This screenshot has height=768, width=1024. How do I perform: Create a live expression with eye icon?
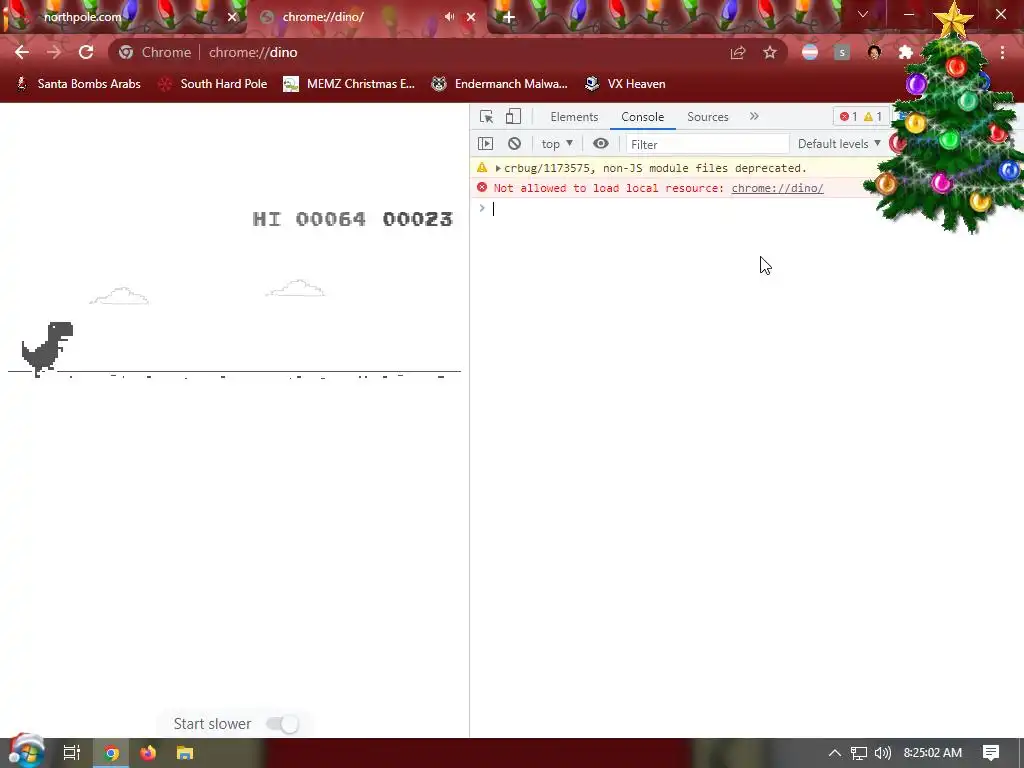point(601,144)
